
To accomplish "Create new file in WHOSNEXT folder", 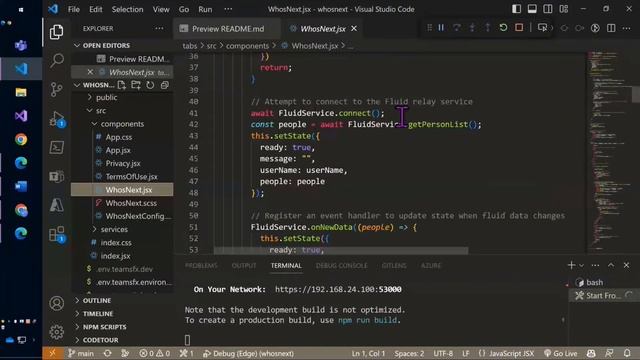I will pyautogui.click(x=122, y=85).
